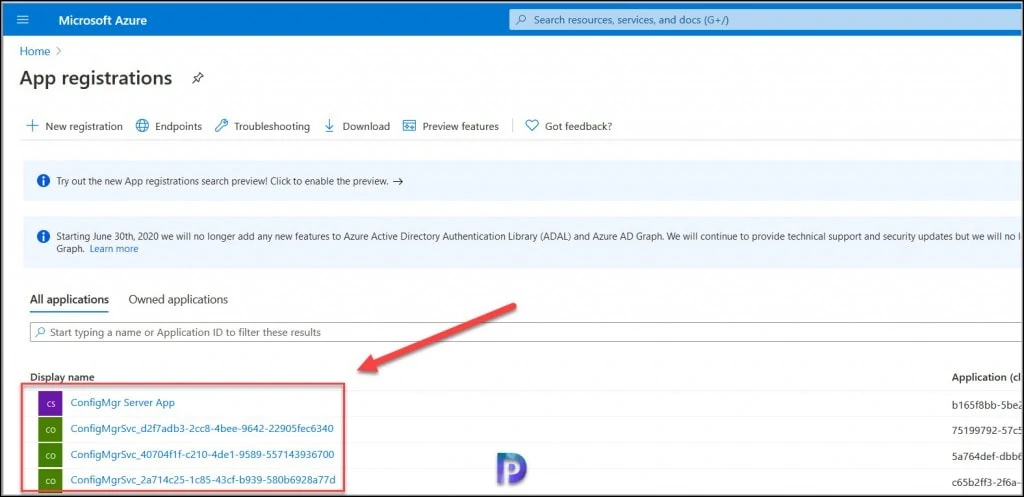The width and height of the screenshot is (1024, 497).
Task: Click application ID starting c65b2ff3
Action: pyautogui.click(x=987, y=482)
